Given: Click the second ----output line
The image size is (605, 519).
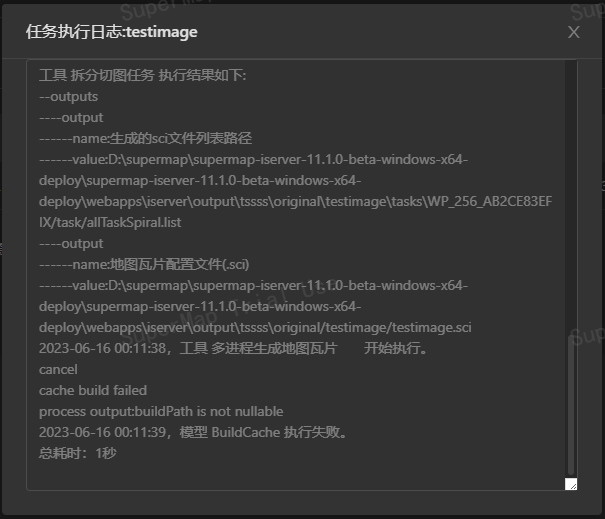Looking at the screenshot, I should [71, 243].
